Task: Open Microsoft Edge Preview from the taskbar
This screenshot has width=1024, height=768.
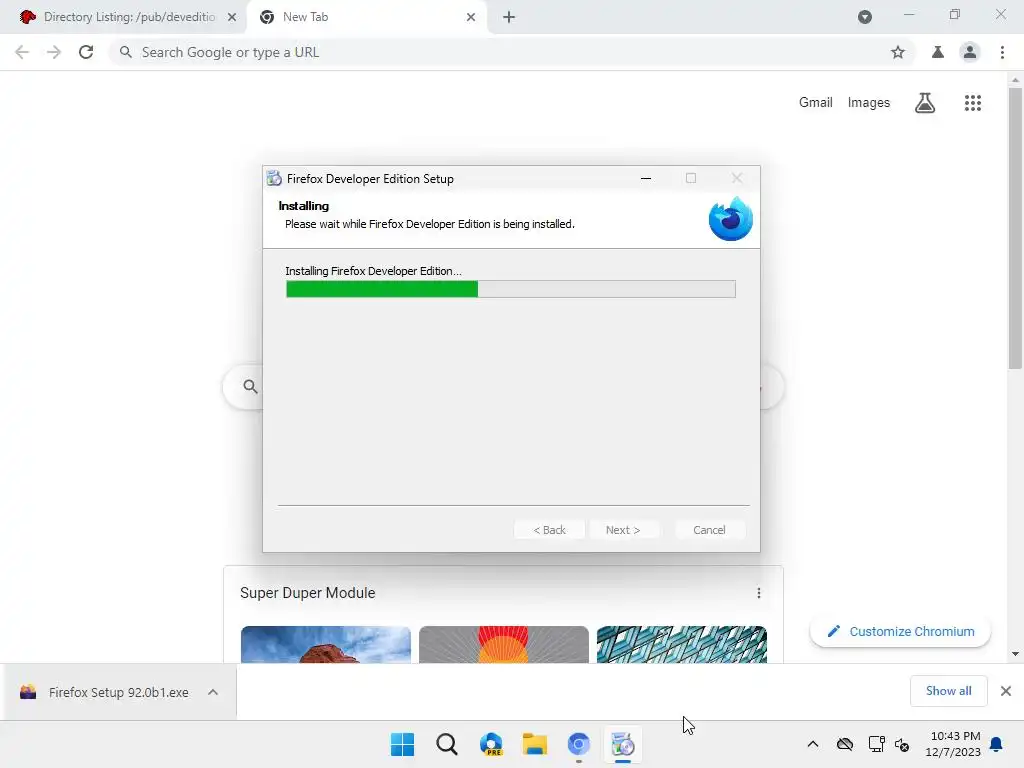Action: pos(491,744)
